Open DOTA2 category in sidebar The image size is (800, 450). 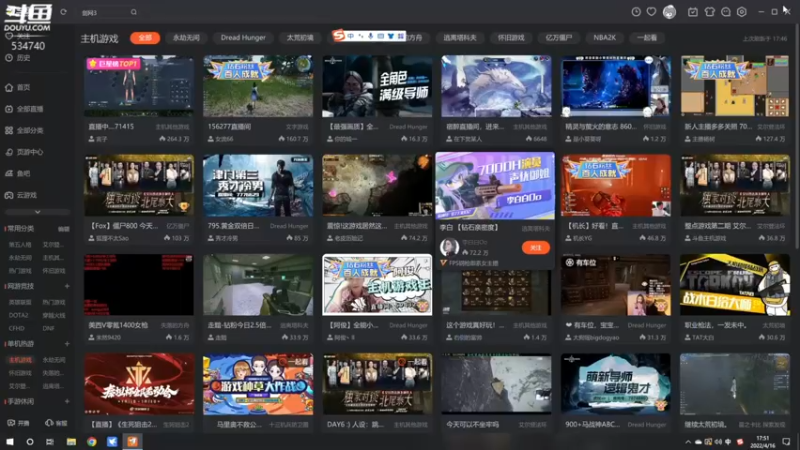point(18,315)
